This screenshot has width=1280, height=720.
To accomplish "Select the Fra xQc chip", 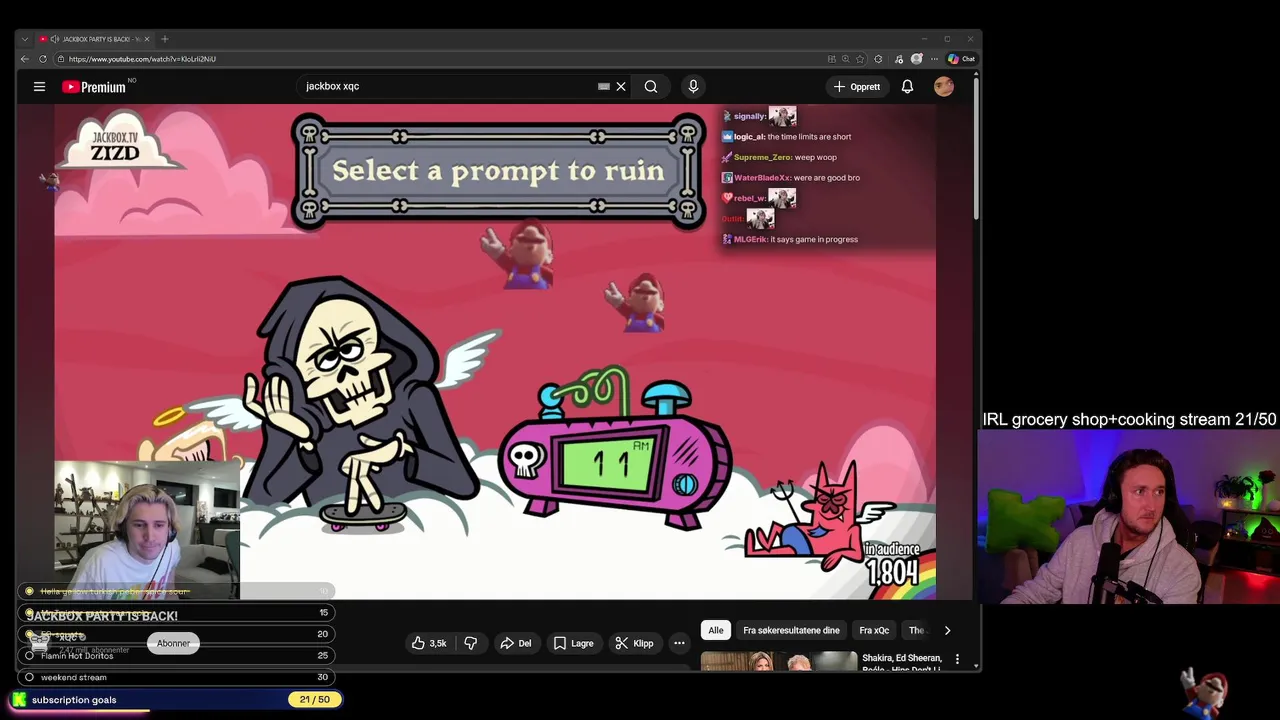I will tap(874, 630).
